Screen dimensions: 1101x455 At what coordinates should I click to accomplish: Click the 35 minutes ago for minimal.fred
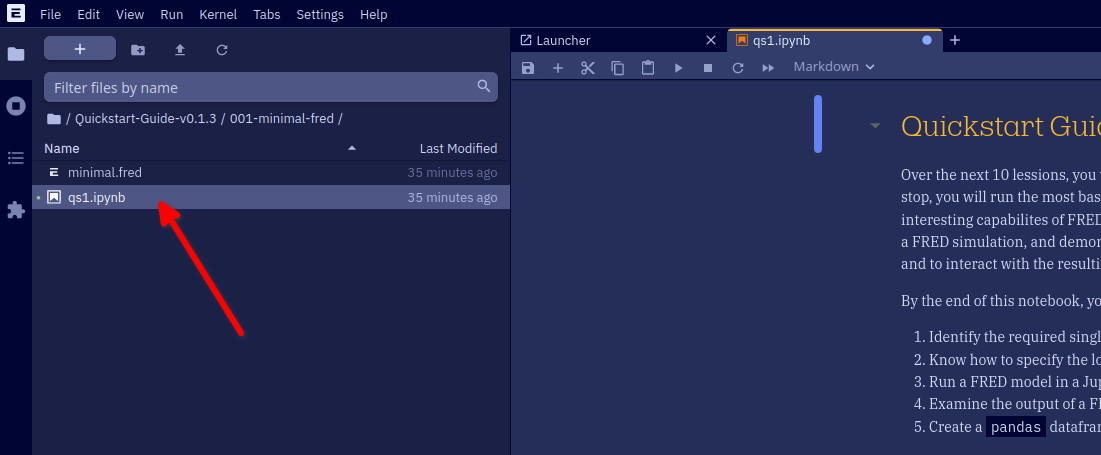click(x=452, y=173)
